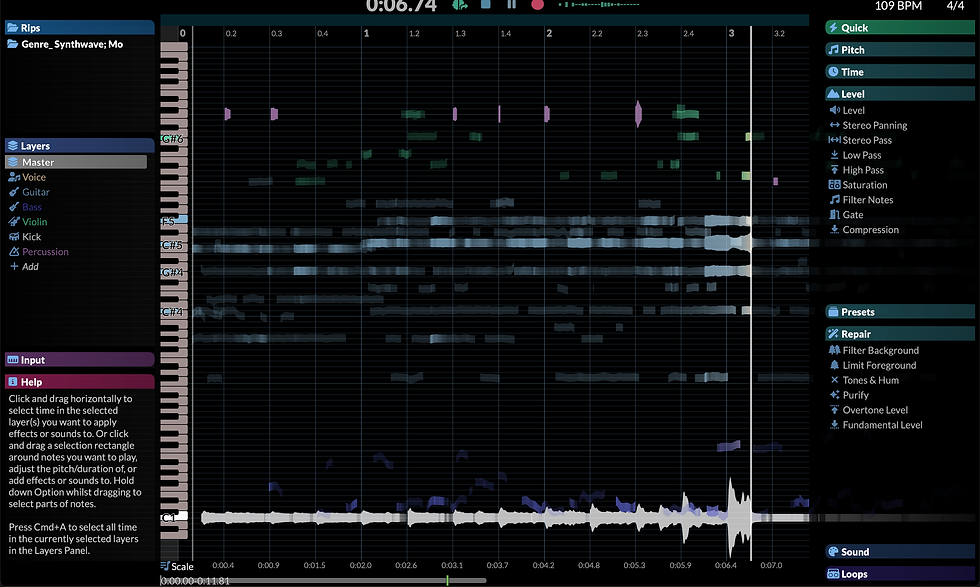
Task: Toggle the Scale display at bottom left
Action: [x=178, y=566]
